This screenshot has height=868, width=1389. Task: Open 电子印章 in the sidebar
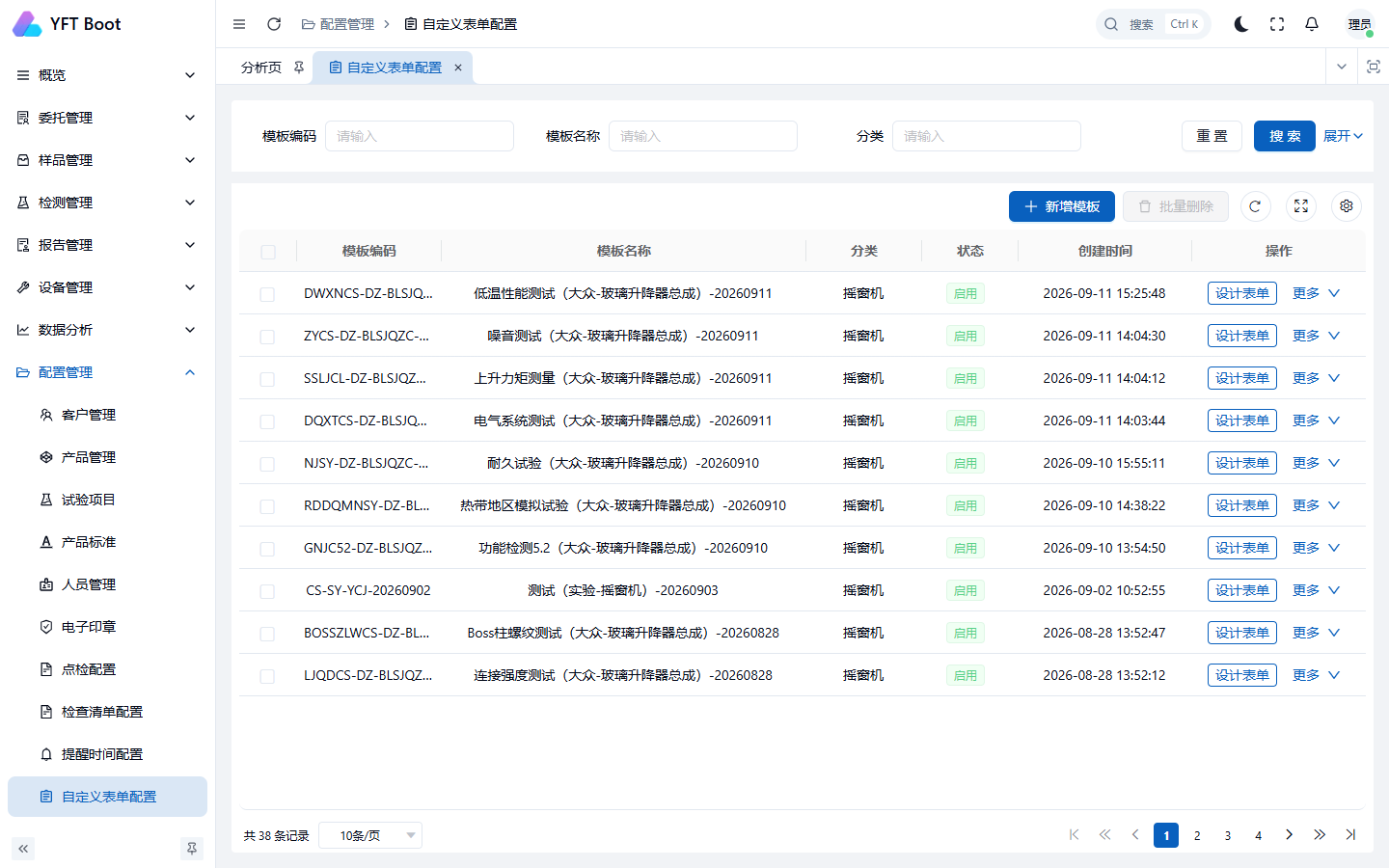[x=107, y=627]
